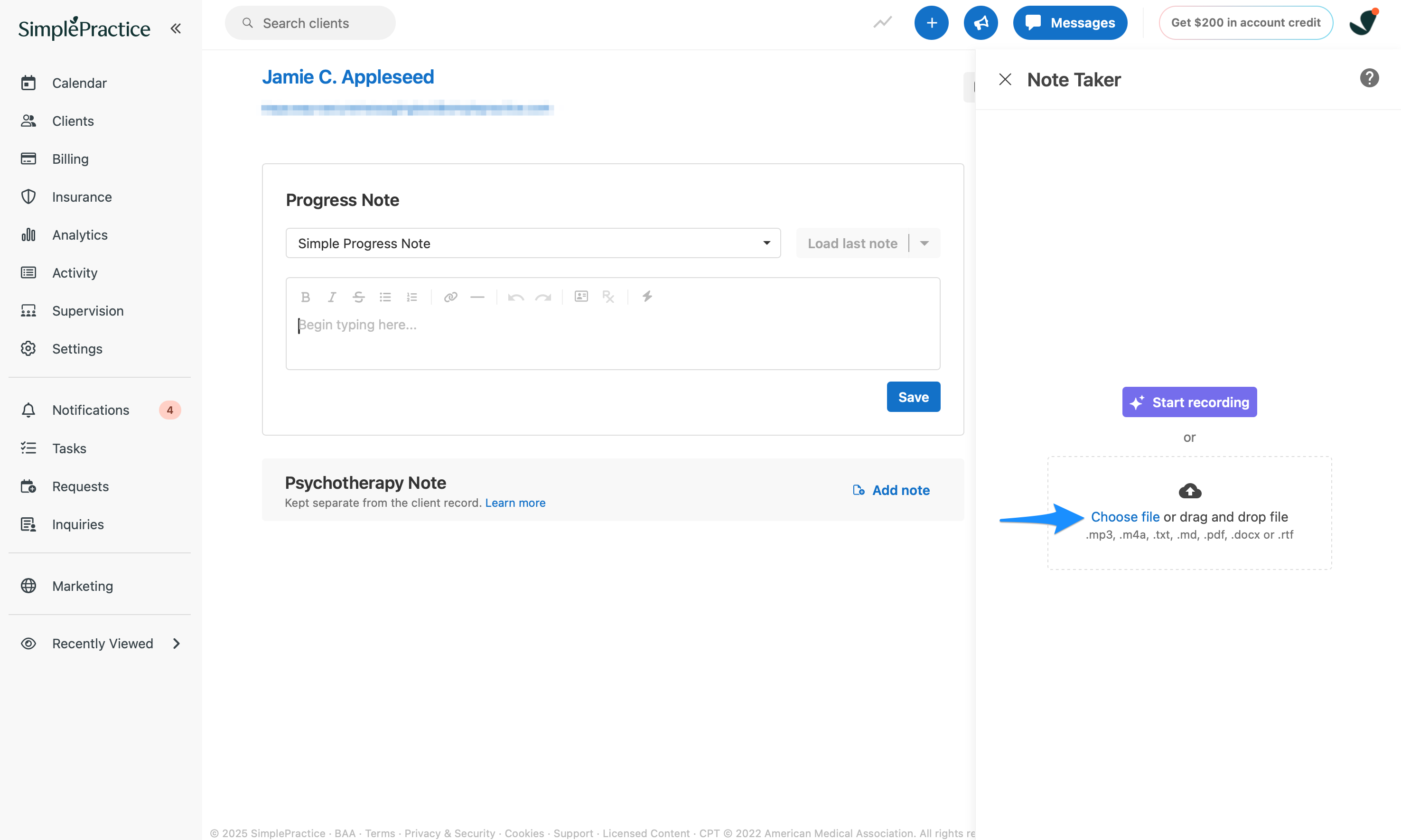
Task: Click the lightning bolt editor icon
Action: [x=647, y=297]
